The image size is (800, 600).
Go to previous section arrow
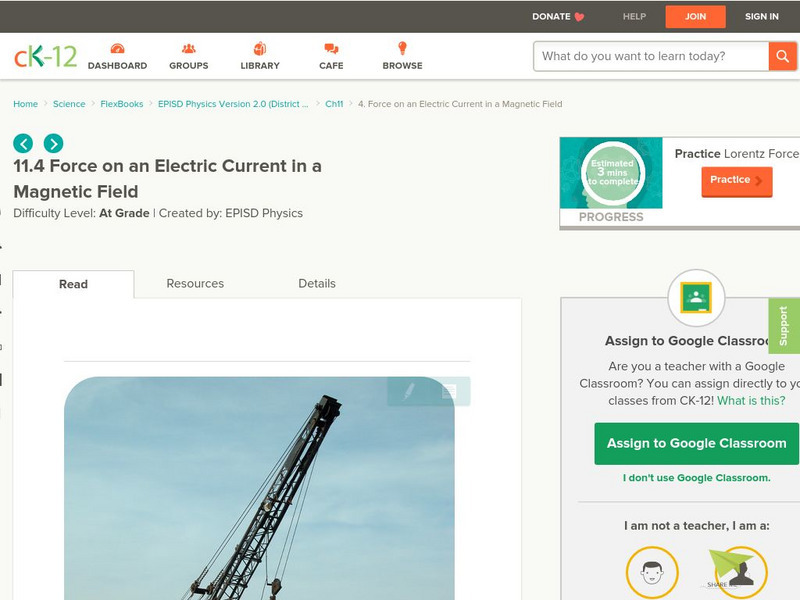click(23, 143)
